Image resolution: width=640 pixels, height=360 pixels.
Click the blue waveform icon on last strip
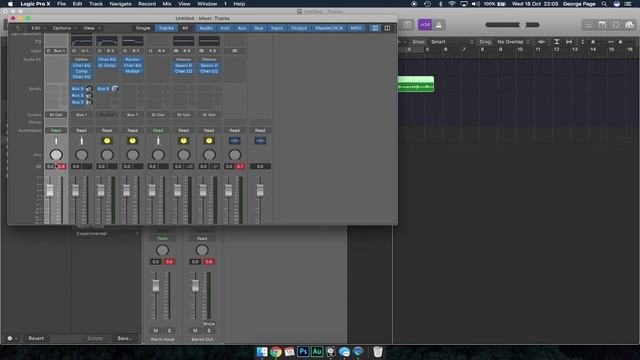tap(260, 140)
